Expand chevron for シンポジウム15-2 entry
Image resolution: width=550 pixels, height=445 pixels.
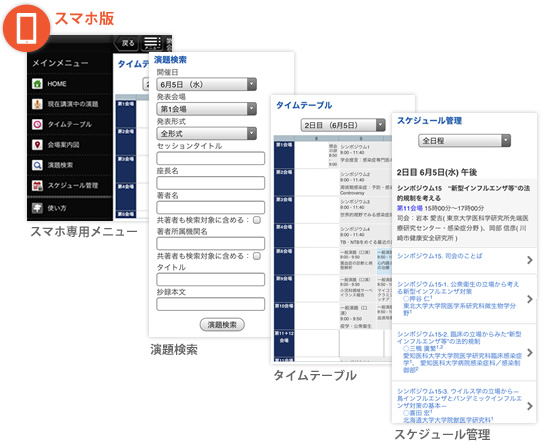[x=530, y=352]
